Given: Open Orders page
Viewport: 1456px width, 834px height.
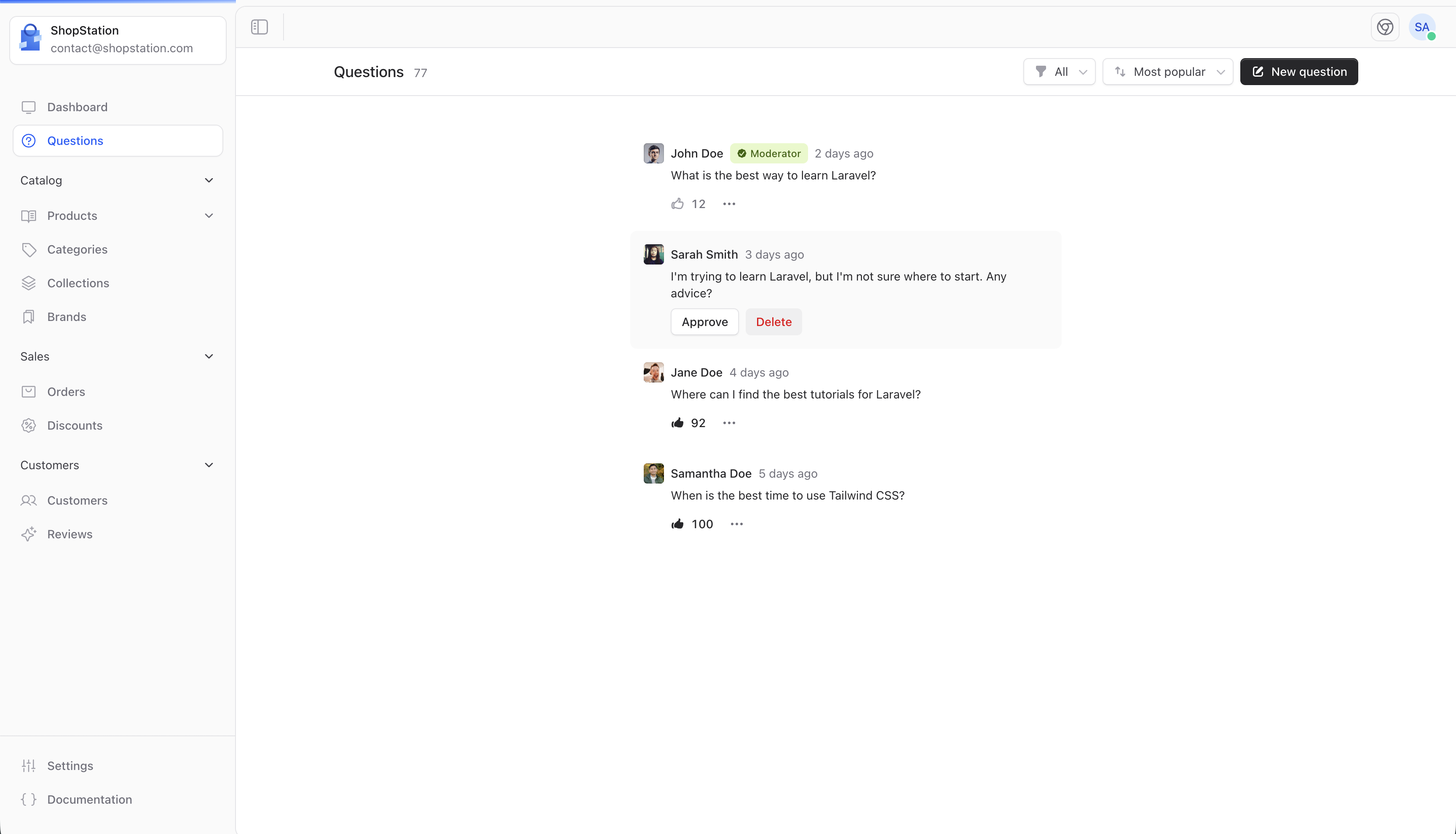Looking at the screenshot, I should 118,392.
